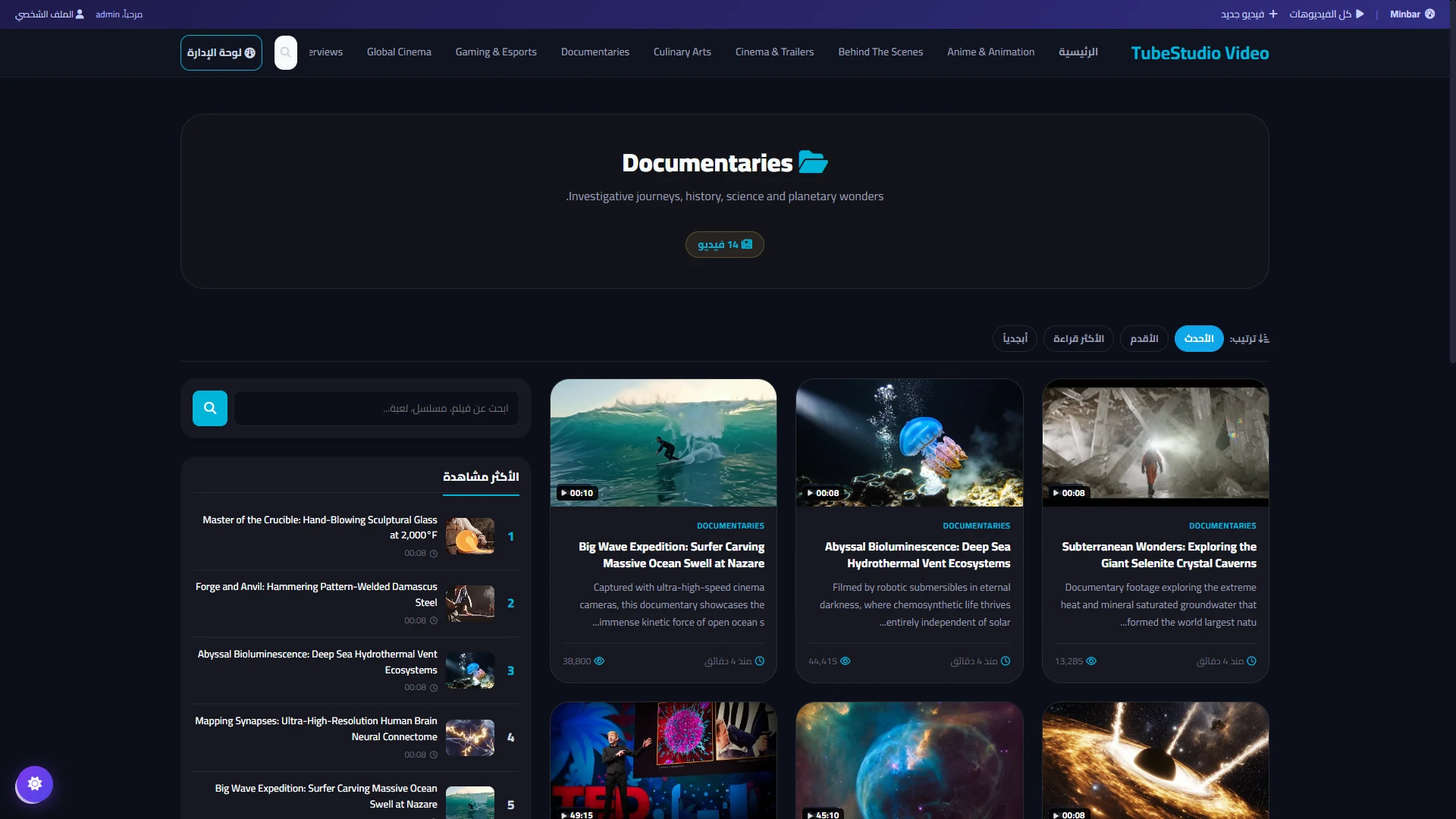Go to Documentaries nav item
The image size is (1456, 819).
click(595, 52)
